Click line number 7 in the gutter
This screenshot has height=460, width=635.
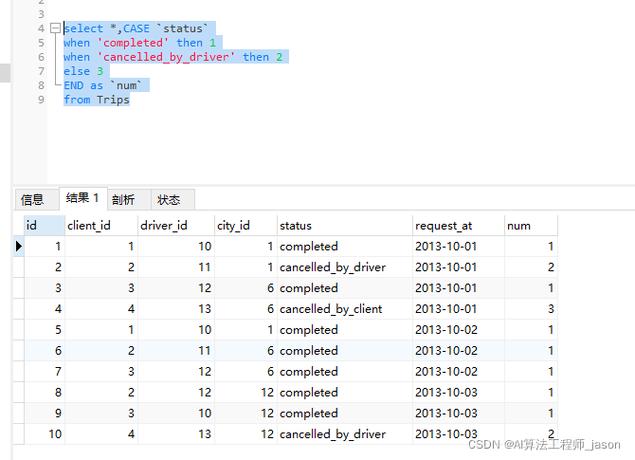tap(41, 71)
